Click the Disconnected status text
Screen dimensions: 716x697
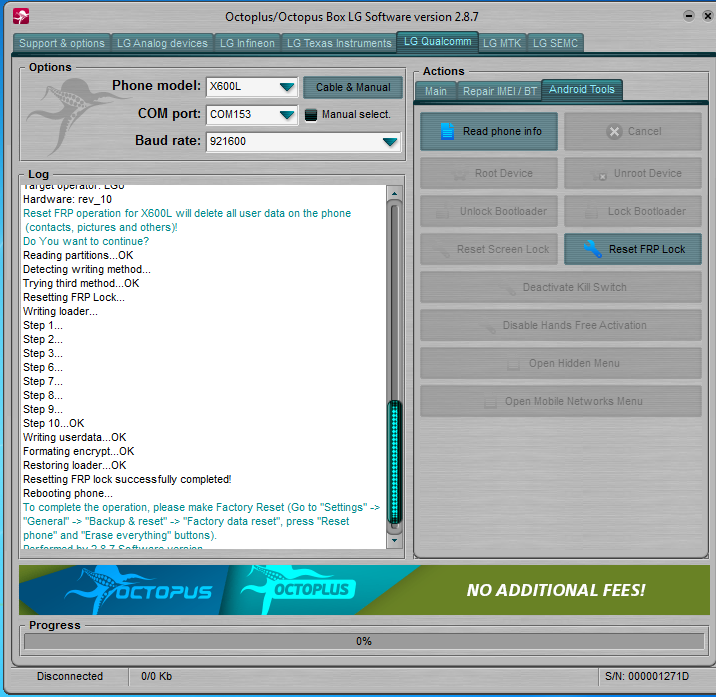70,676
